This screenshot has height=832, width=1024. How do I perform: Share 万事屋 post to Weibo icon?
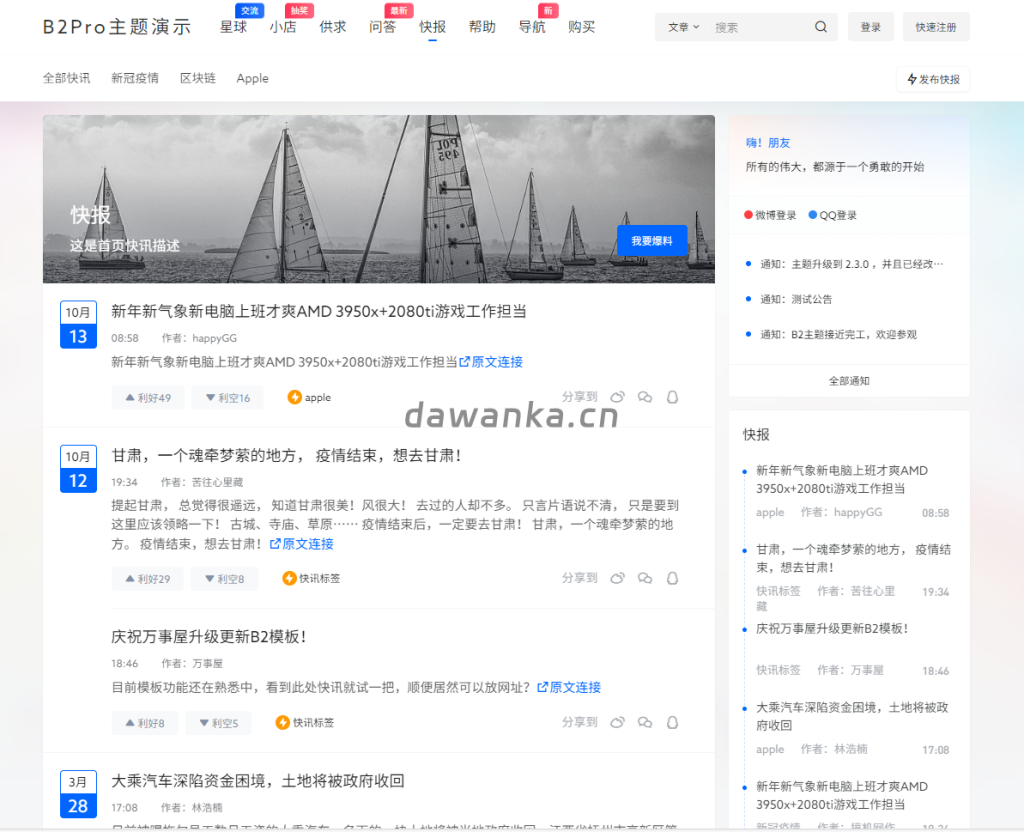pyautogui.click(x=618, y=722)
